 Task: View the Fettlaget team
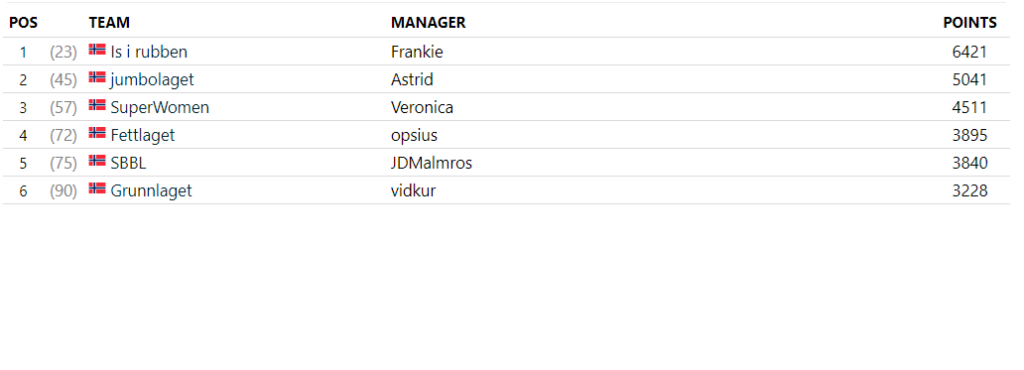point(142,135)
